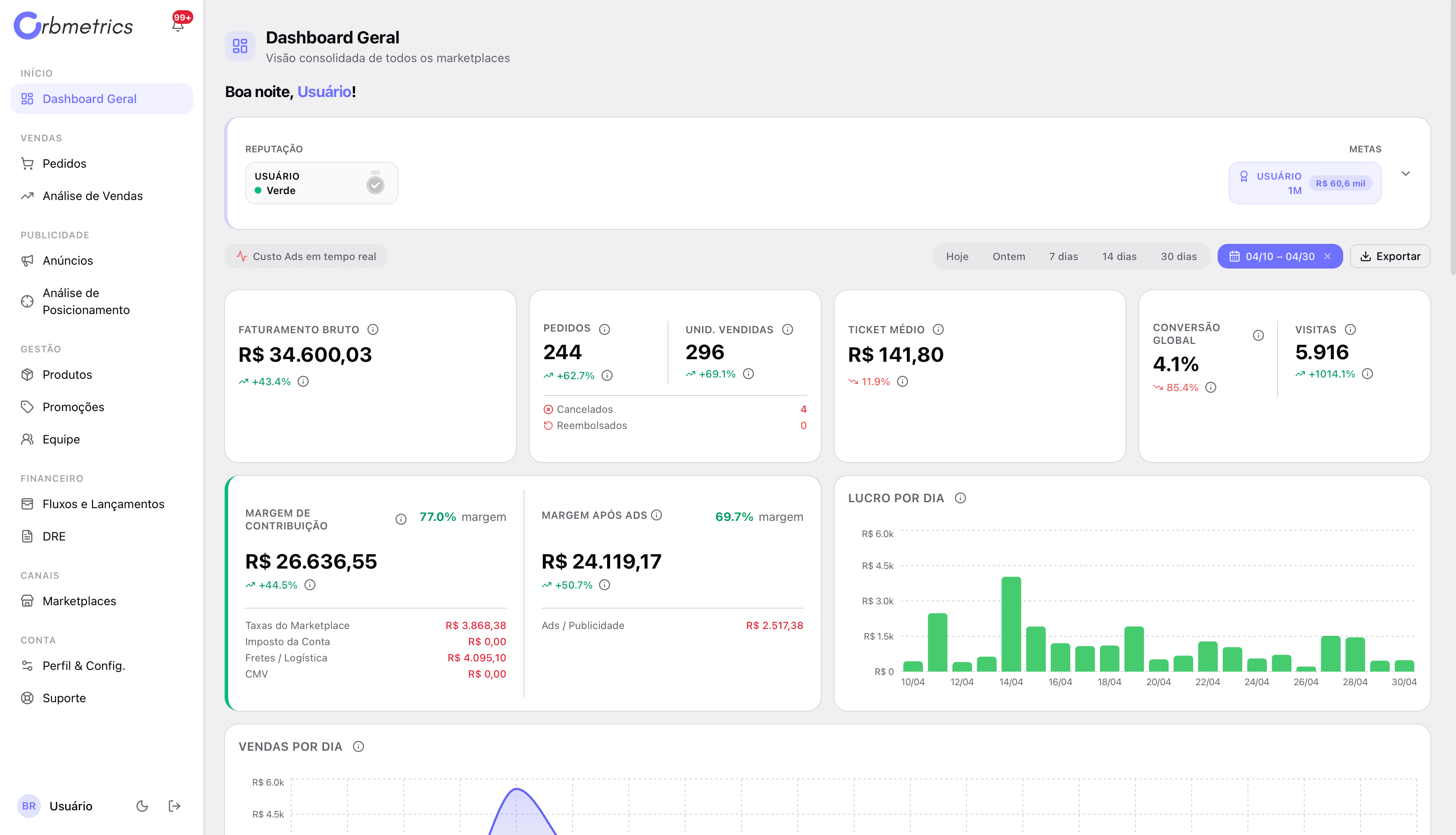
Task: Click Ads / Publicidade value R$ 2.517,38
Action: (x=774, y=625)
